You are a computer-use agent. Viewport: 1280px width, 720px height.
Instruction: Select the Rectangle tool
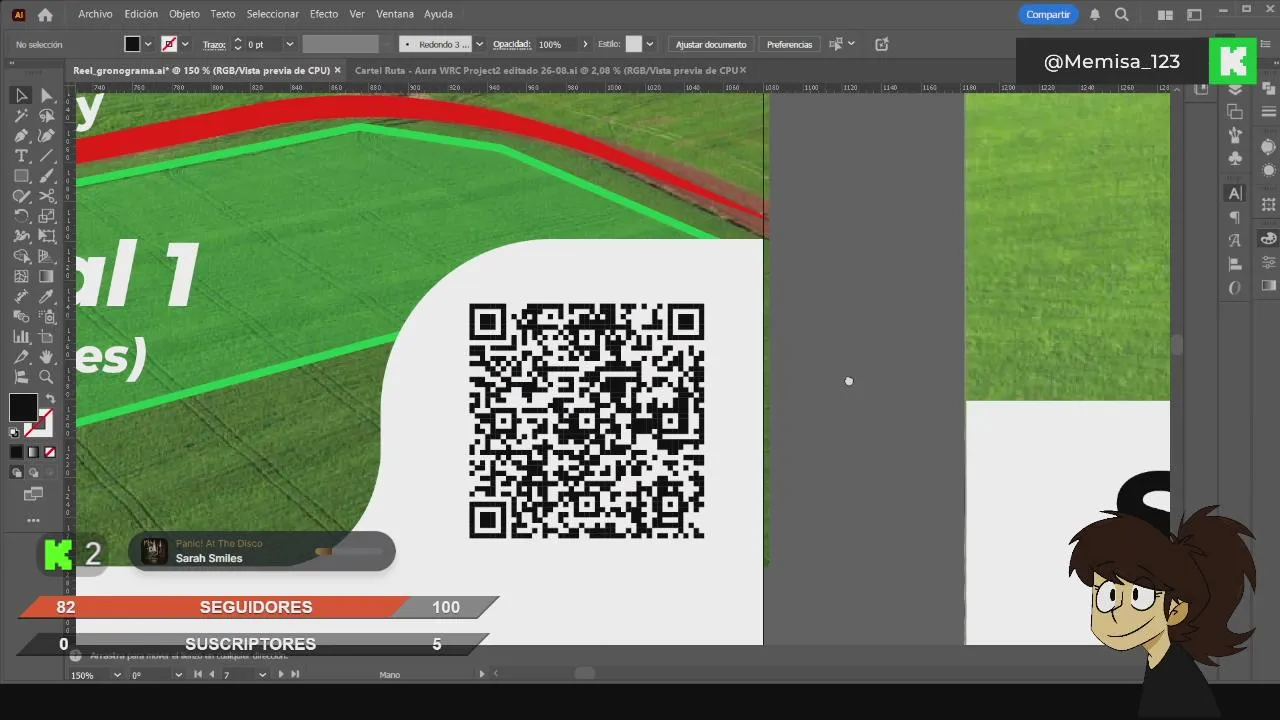point(21,176)
